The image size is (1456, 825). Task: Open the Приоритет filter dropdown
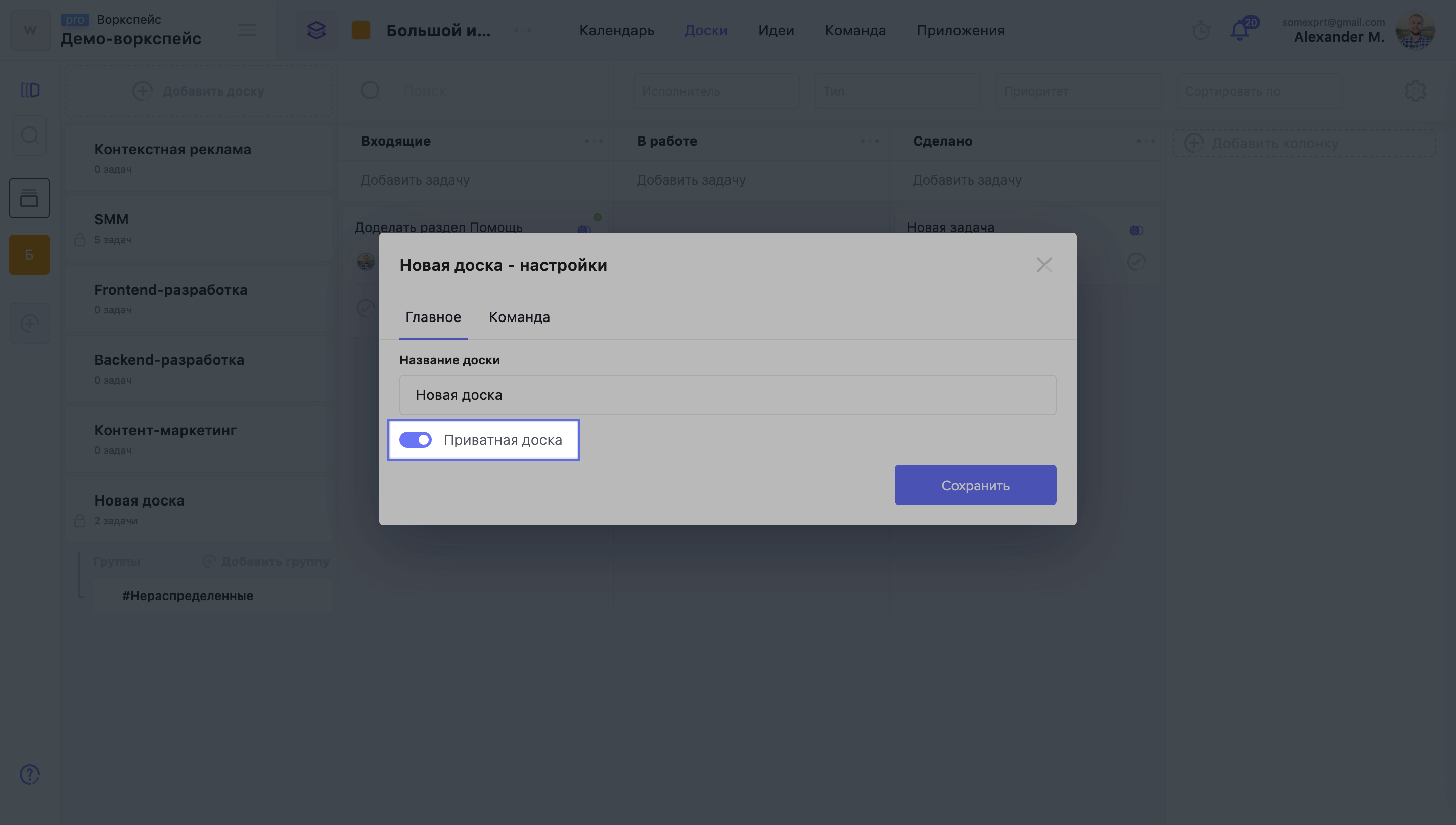tap(1079, 90)
